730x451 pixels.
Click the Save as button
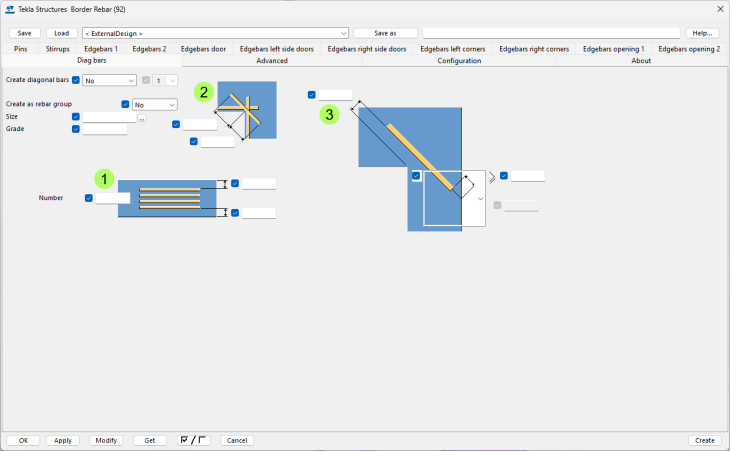(385, 33)
